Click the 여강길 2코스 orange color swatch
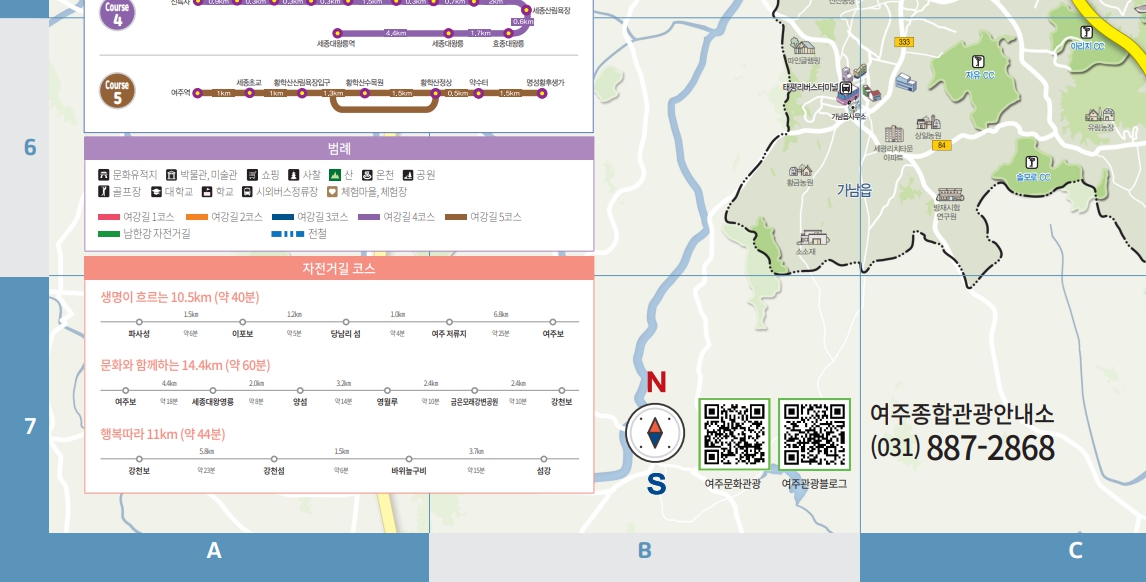The height and width of the screenshot is (582, 1146). pos(197,217)
